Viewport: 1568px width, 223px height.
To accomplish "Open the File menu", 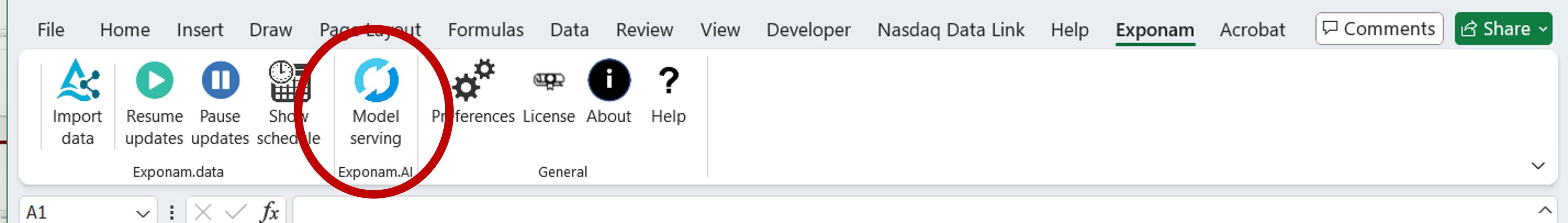I will [50, 30].
